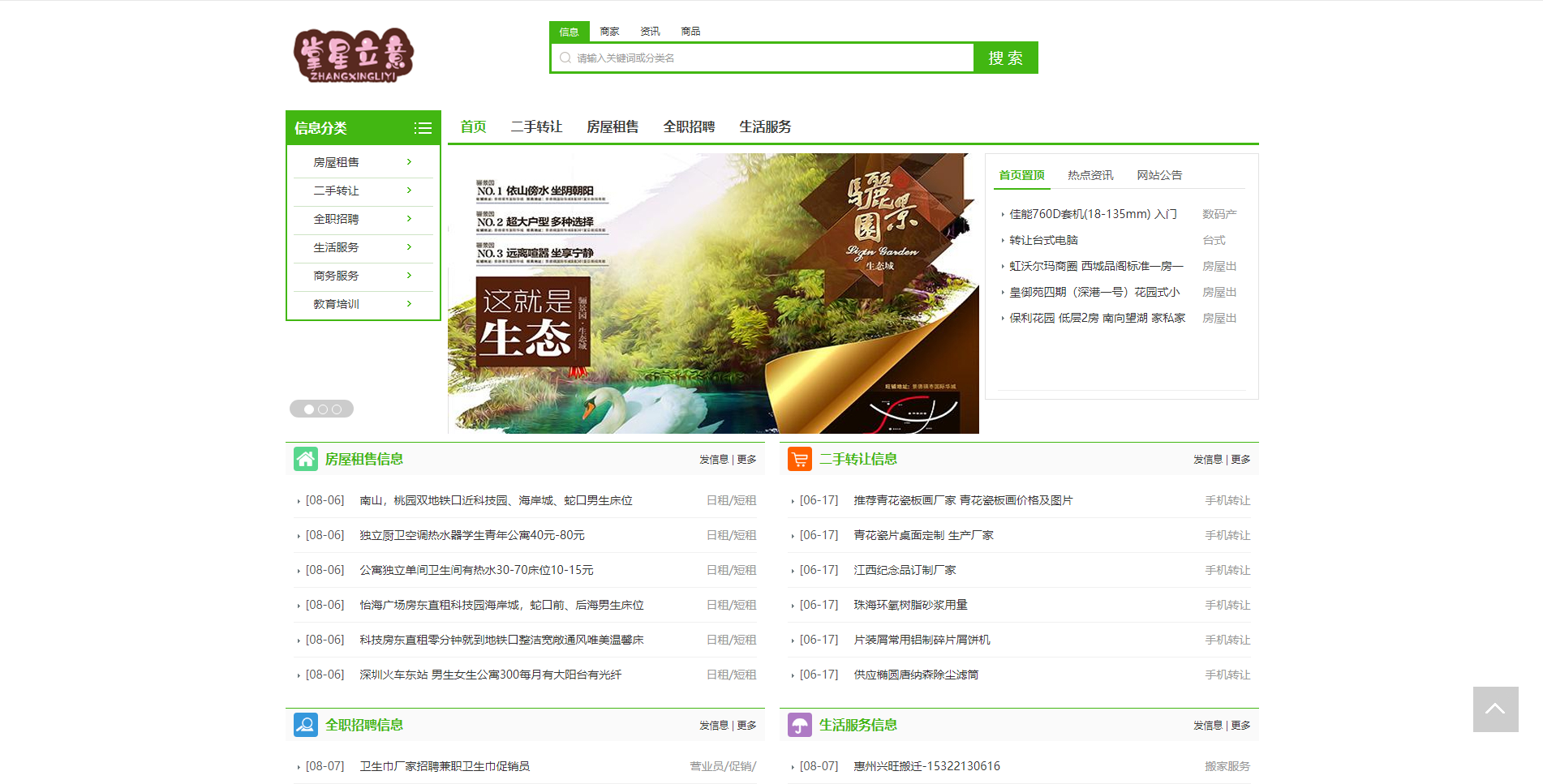This screenshot has width=1543, height=784.
Task: Expand the 教育培训 category arrow
Action: coord(409,304)
